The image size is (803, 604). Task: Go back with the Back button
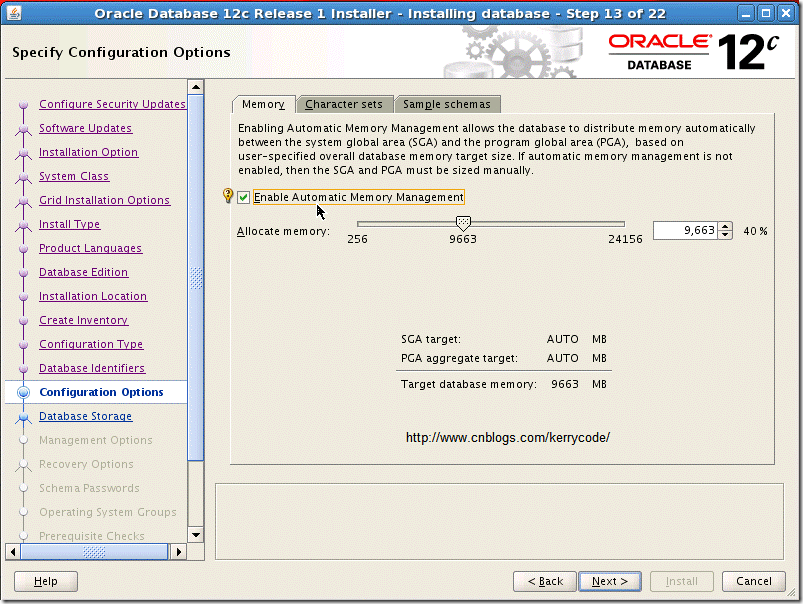(545, 581)
